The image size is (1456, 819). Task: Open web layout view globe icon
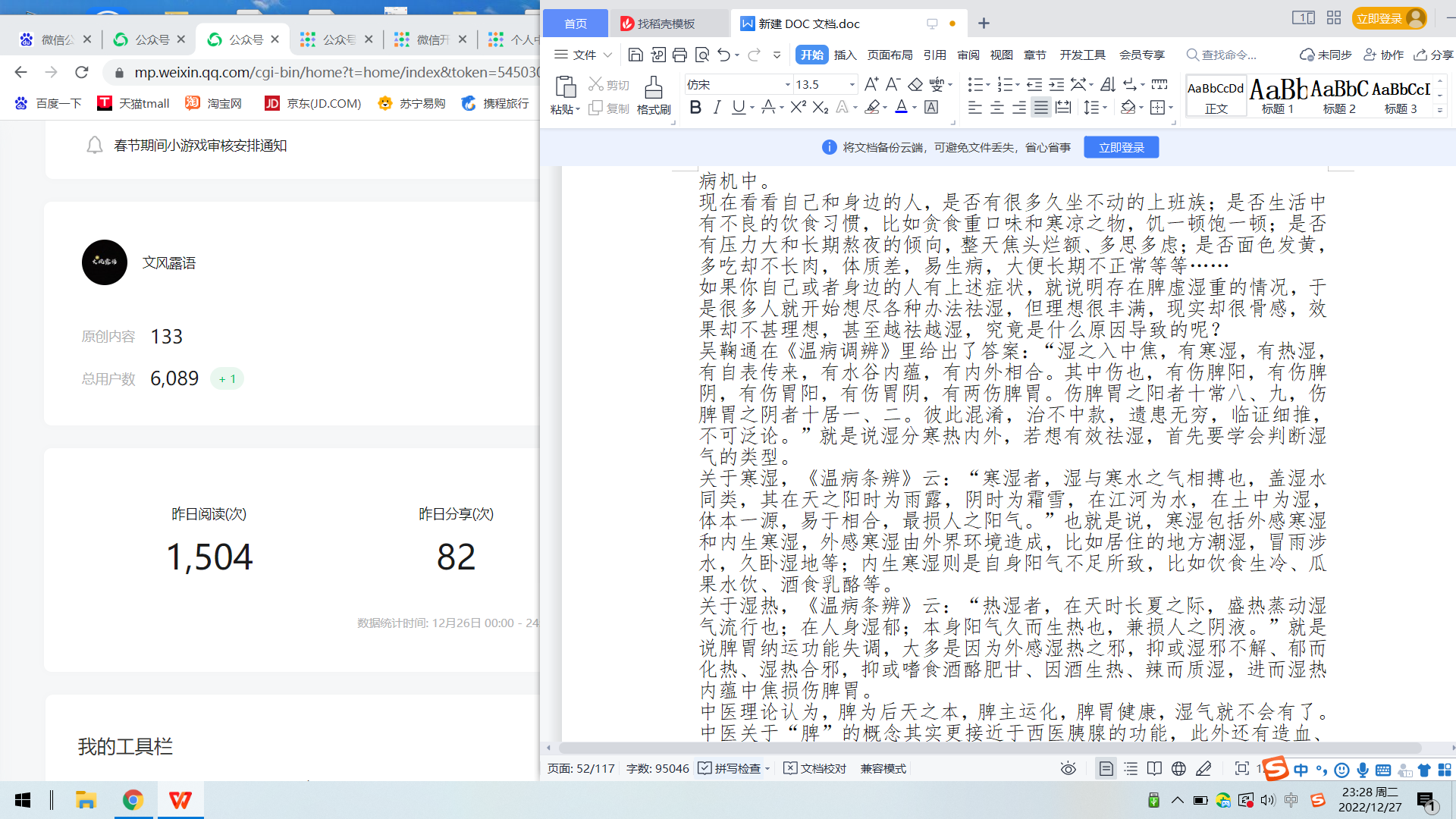pyautogui.click(x=1178, y=769)
